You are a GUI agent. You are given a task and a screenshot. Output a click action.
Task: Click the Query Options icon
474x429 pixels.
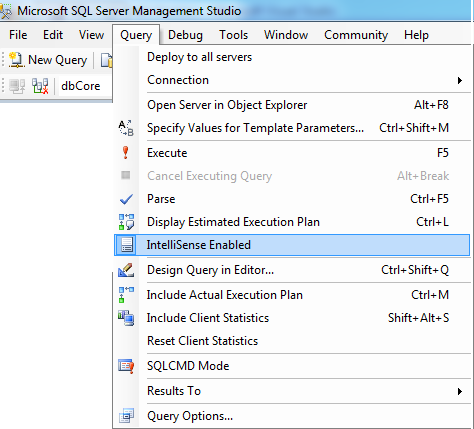point(126,416)
